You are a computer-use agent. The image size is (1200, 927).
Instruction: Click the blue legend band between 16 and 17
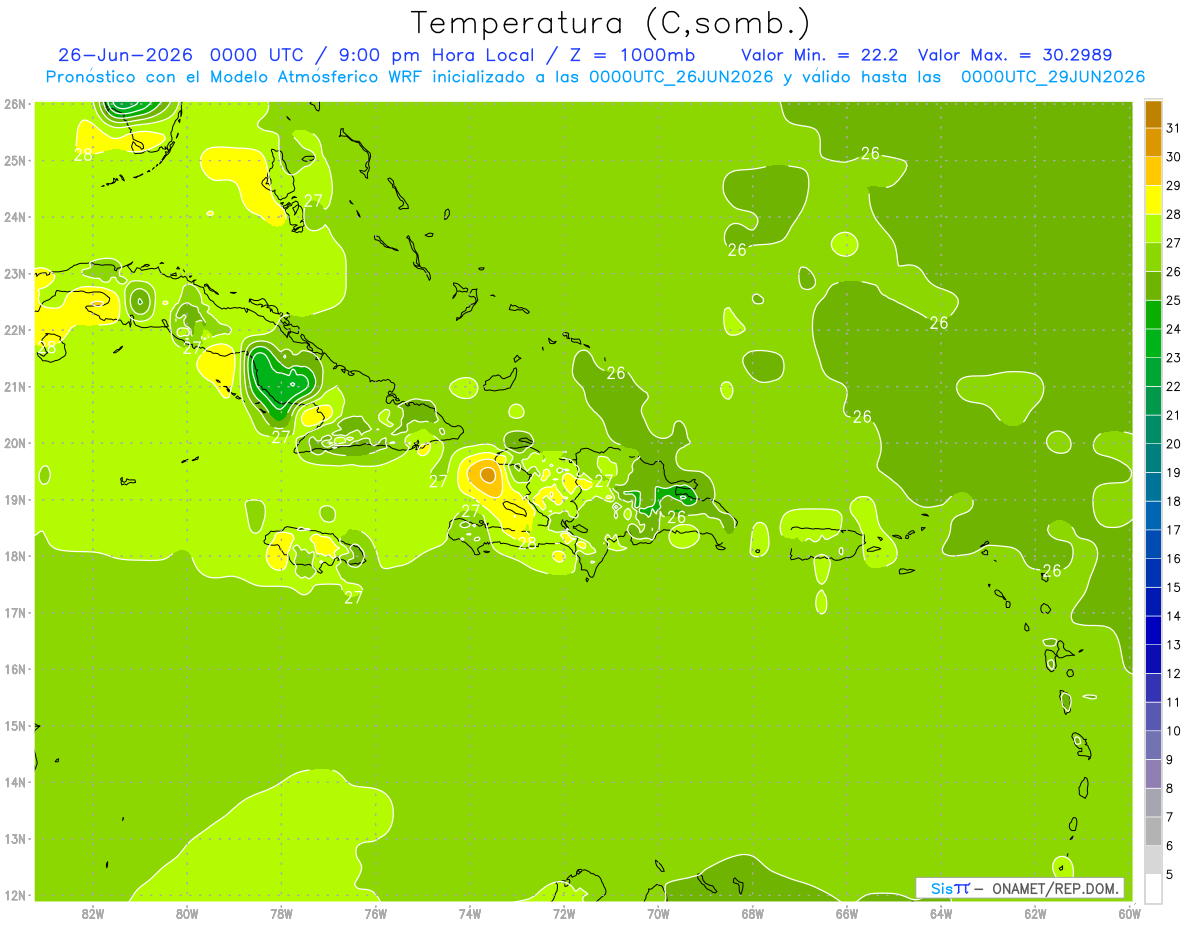click(x=1153, y=544)
